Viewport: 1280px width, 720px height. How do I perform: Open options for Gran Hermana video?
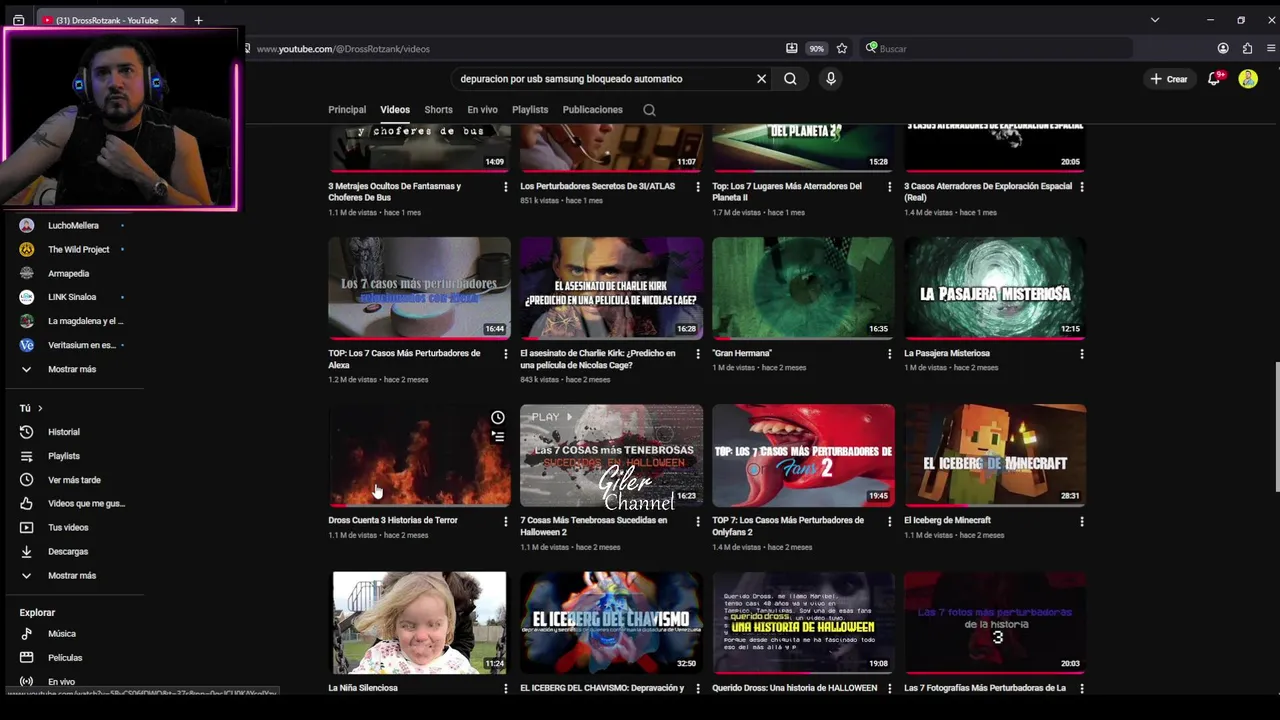pos(889,354)
